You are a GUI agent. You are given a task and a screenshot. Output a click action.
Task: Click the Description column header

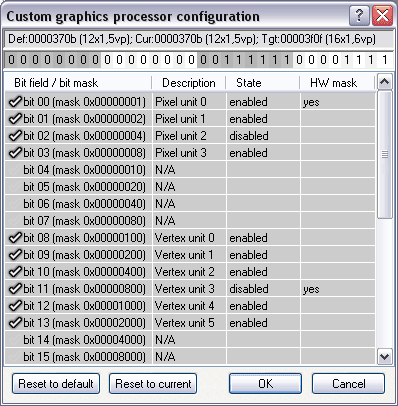click(189, 83)
